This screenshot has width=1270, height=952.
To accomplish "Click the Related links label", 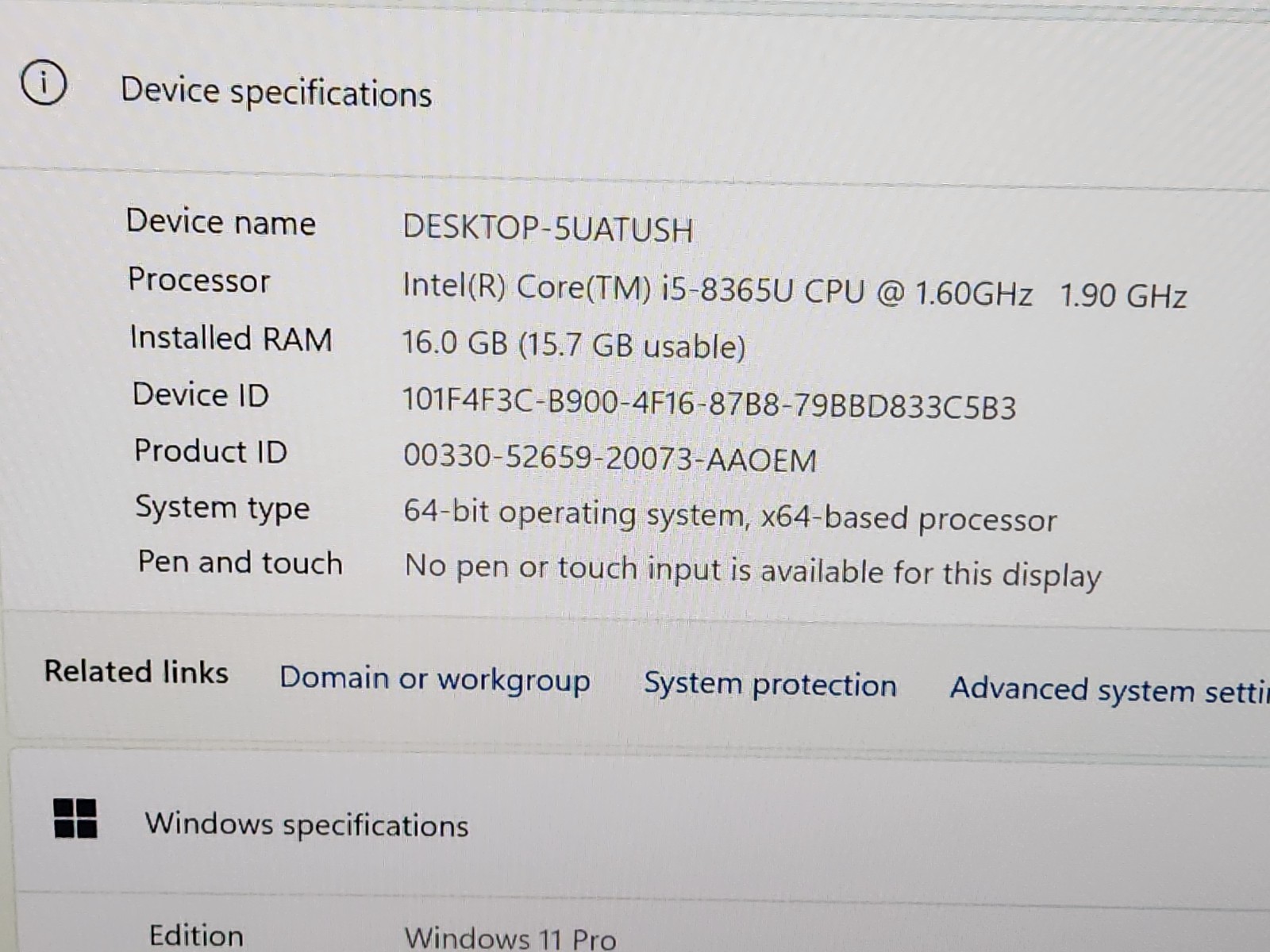I will pos(137,671).
